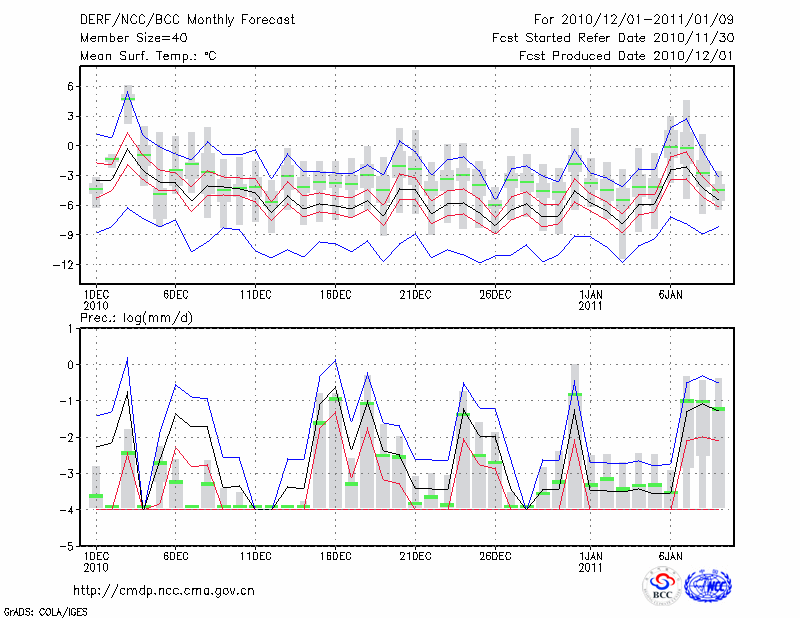Select 16DEC on the temperature chart axis
Viewport: 800px width, 618px height.
coord(335,295)
